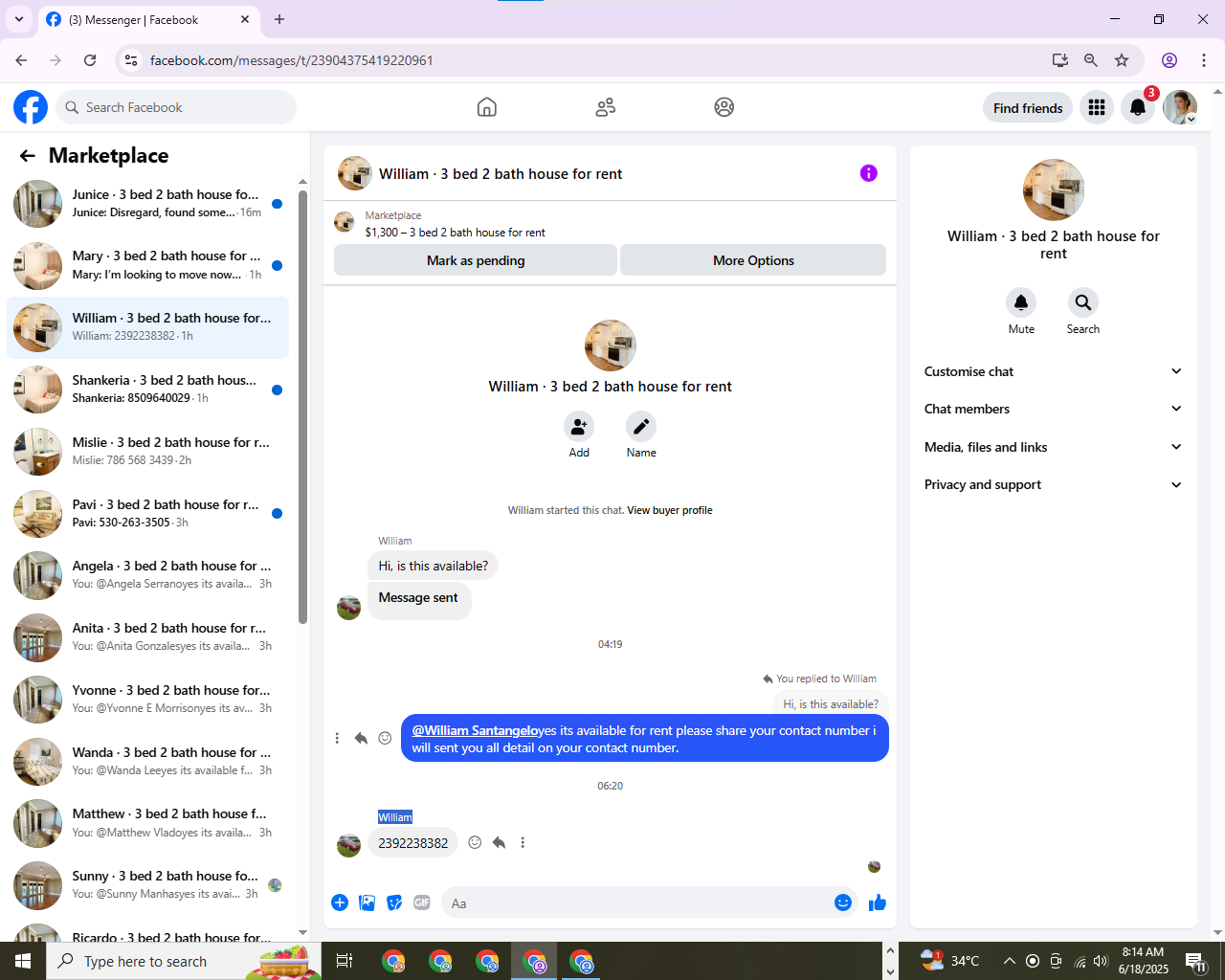Edit chat name pencil icon
The image size is (1225, 980).
point(641,427)
